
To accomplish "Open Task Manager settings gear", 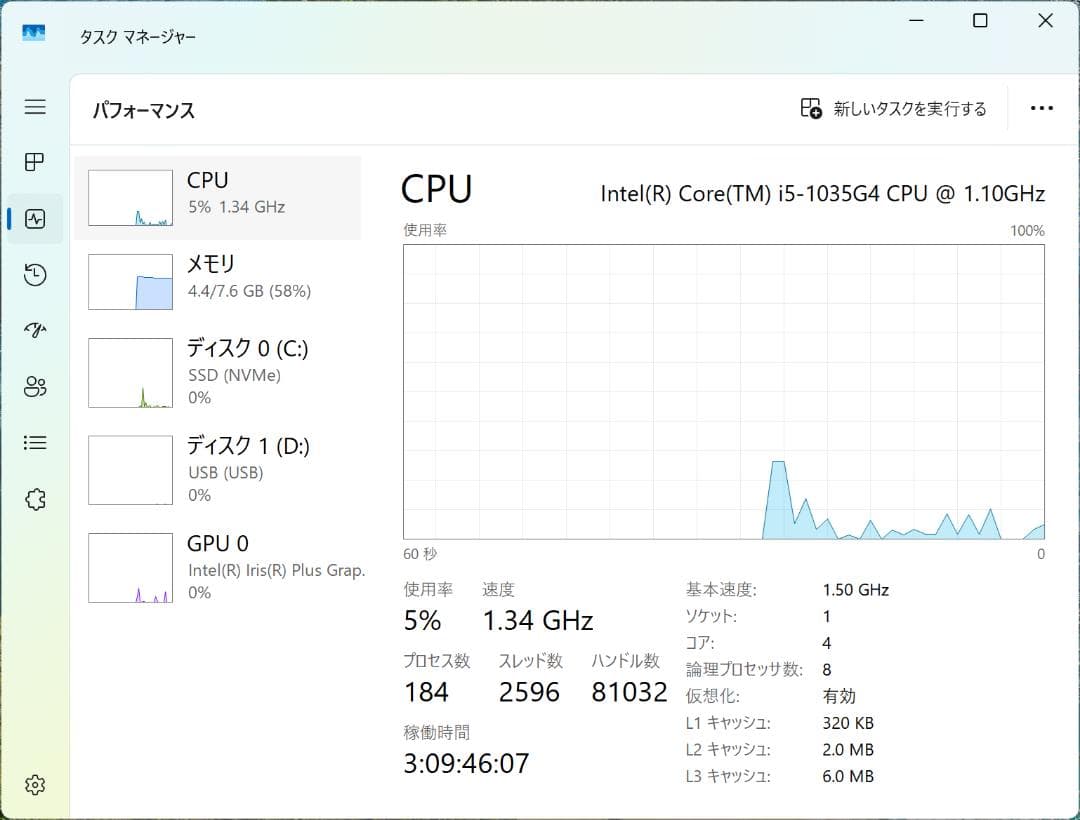I will (35, 785).
